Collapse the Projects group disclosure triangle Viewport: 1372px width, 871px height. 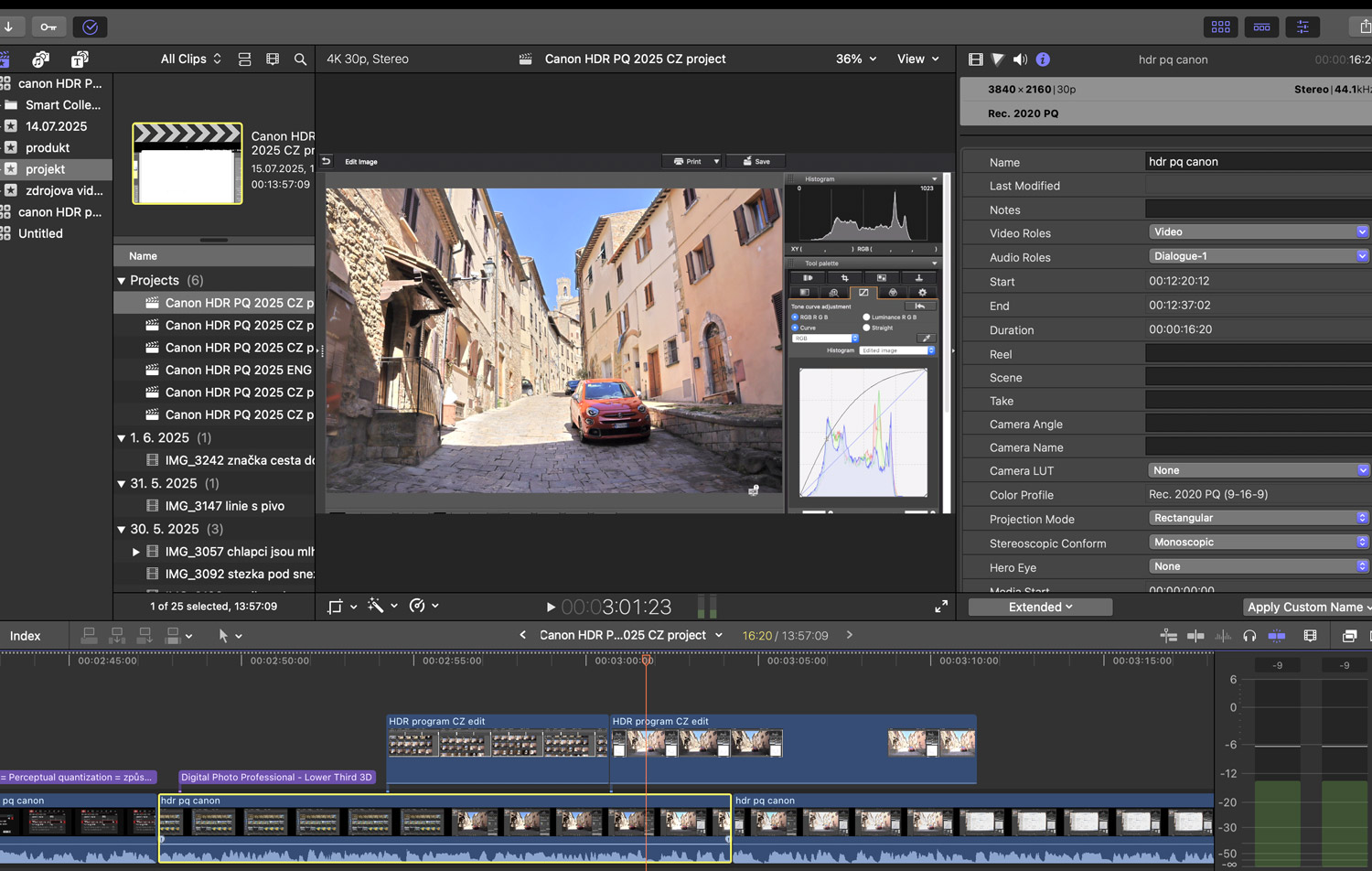click(x=122, y=281)
